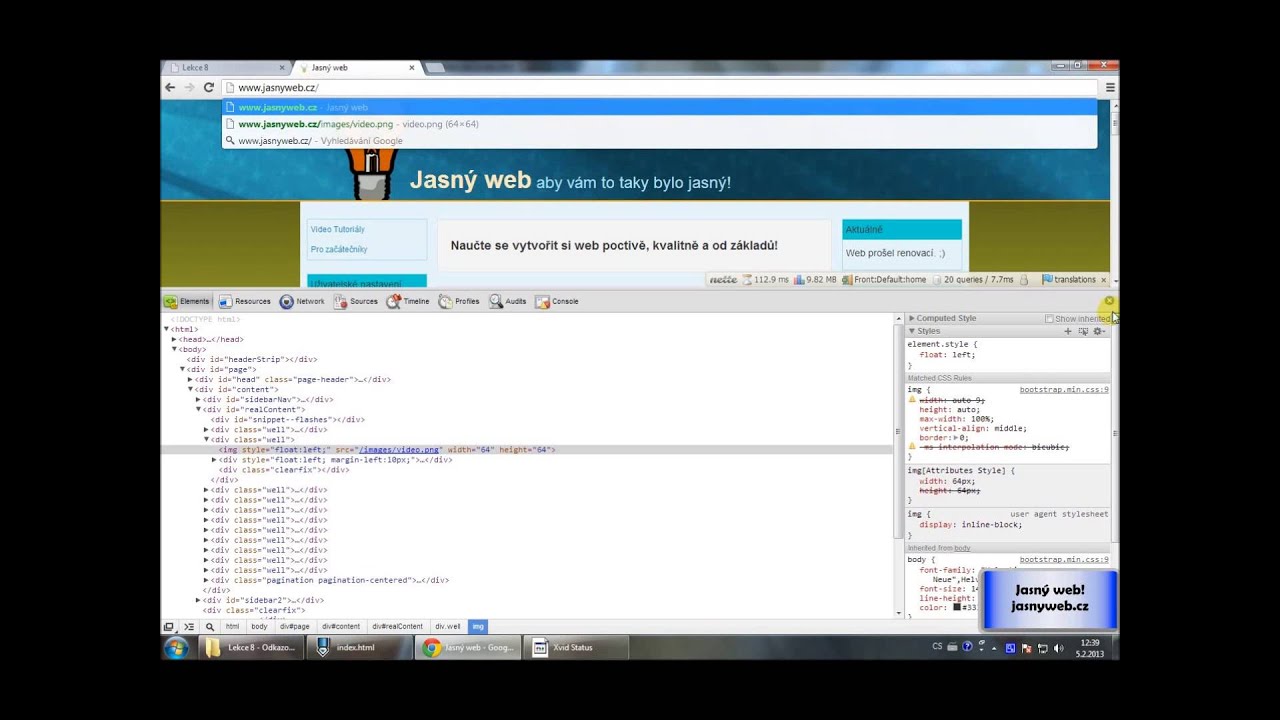This screenshot has width=1280, height=720.
Task: Click the 112.9 ms timer in debug bar
Action: click(x=766, y=280)
